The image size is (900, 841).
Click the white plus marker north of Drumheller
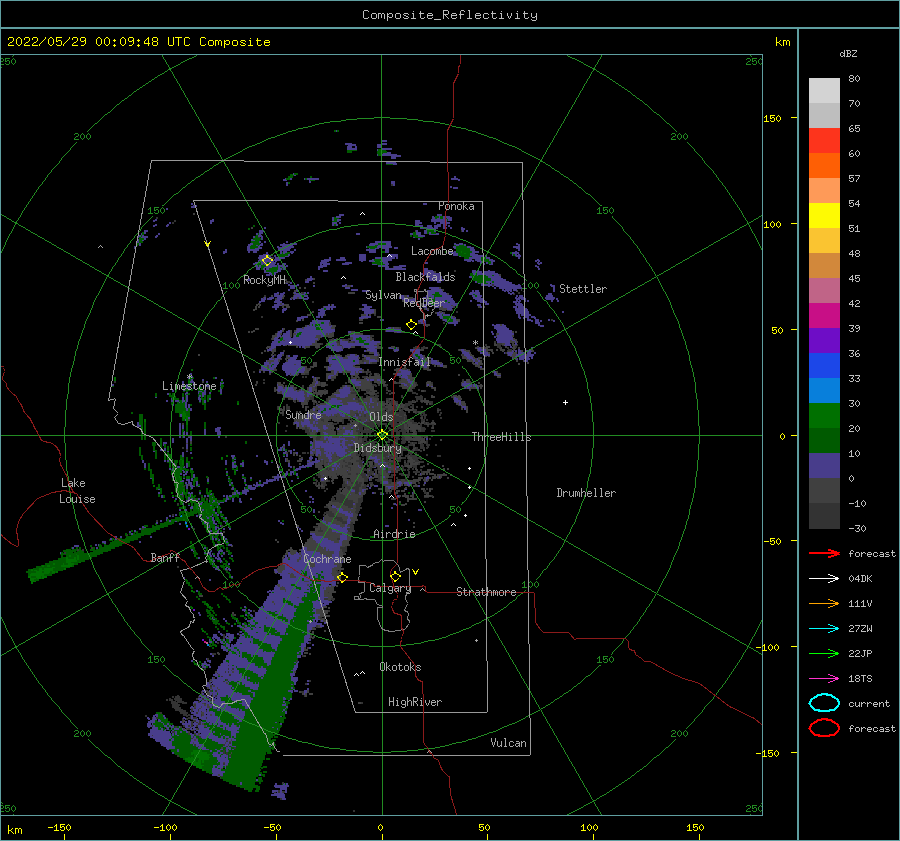(x=565, y=402)
